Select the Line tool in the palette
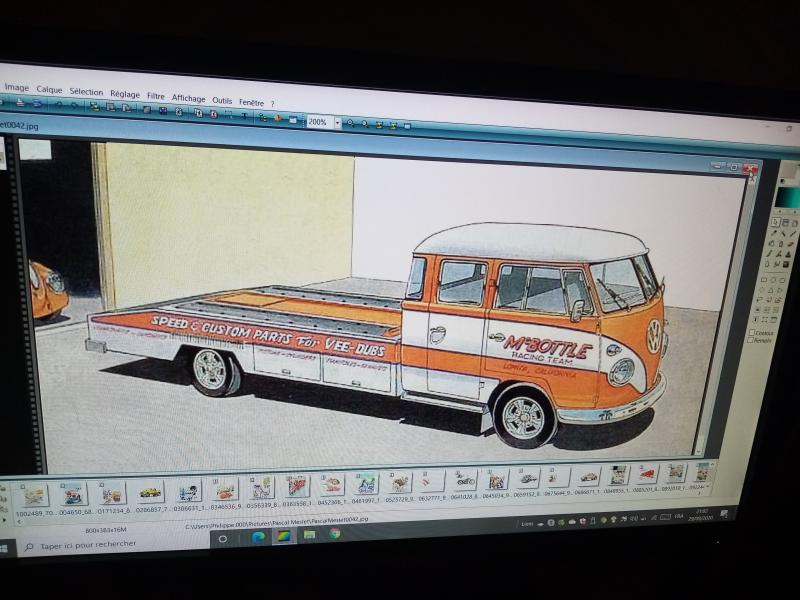The height and width of the screenshot is (600, 800). (x=793, y=234)
